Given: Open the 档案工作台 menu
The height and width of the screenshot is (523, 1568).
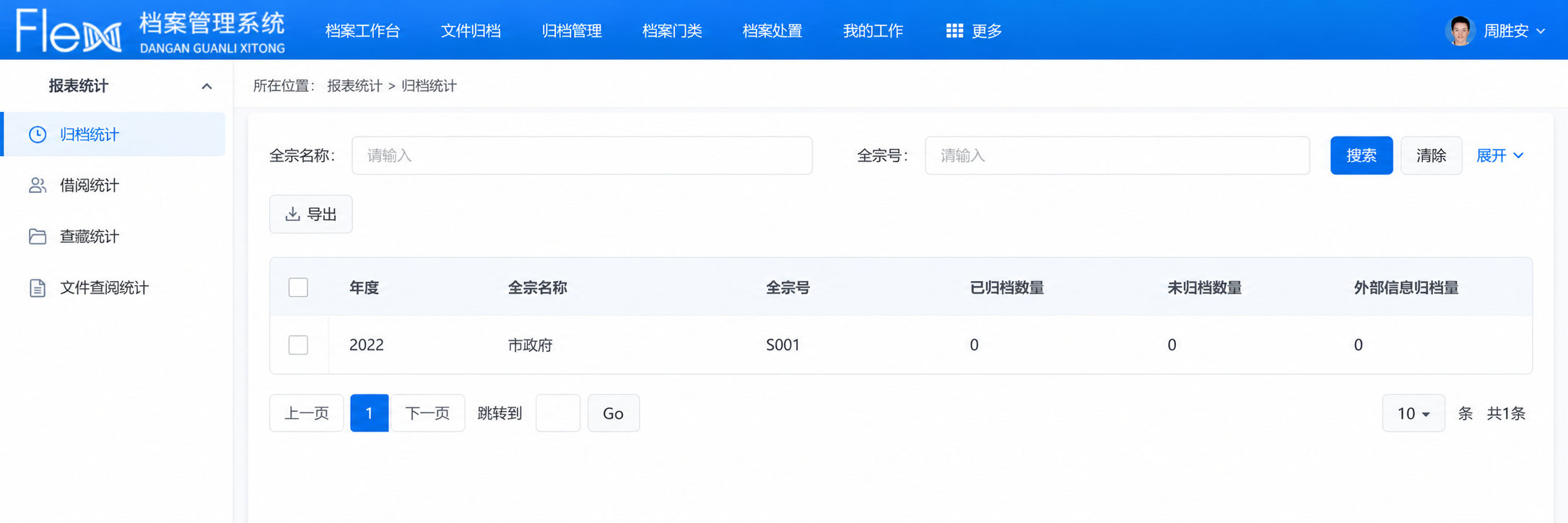Looking at the screenshot, I should point(362,31).
